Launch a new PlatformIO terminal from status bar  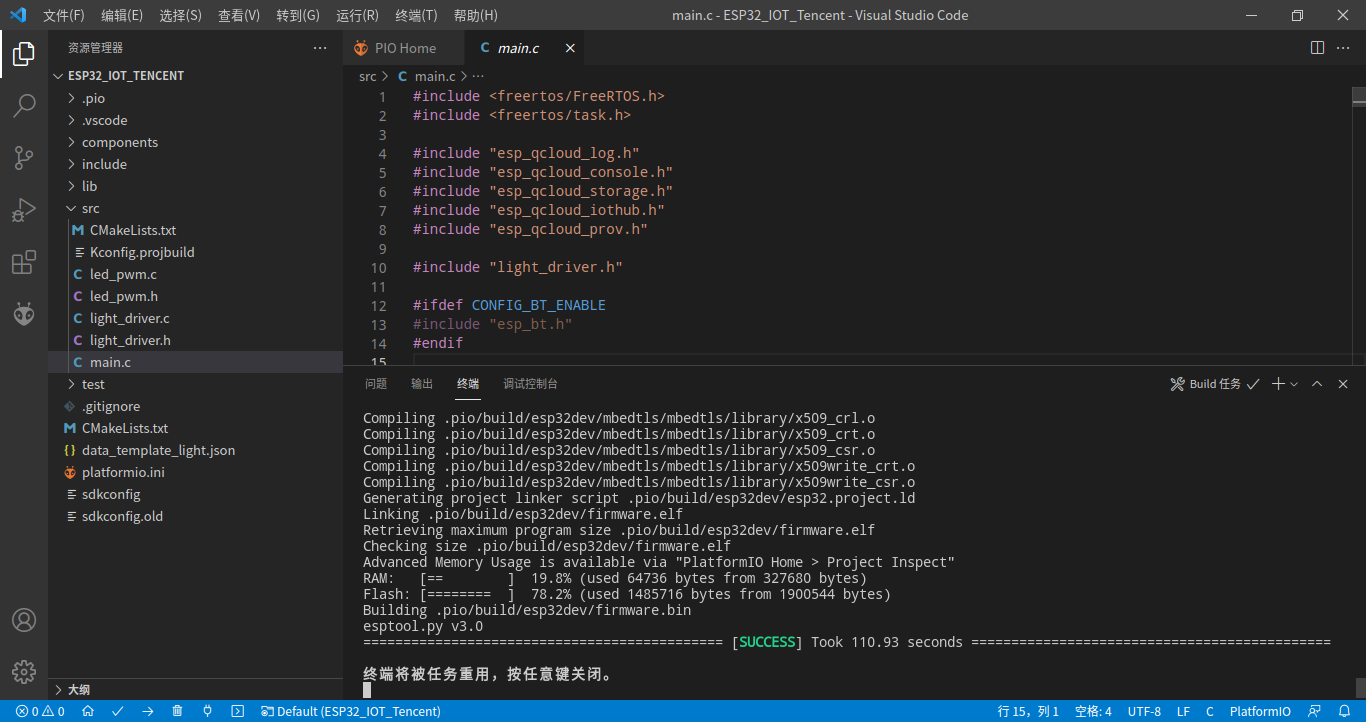pos(237,711)
